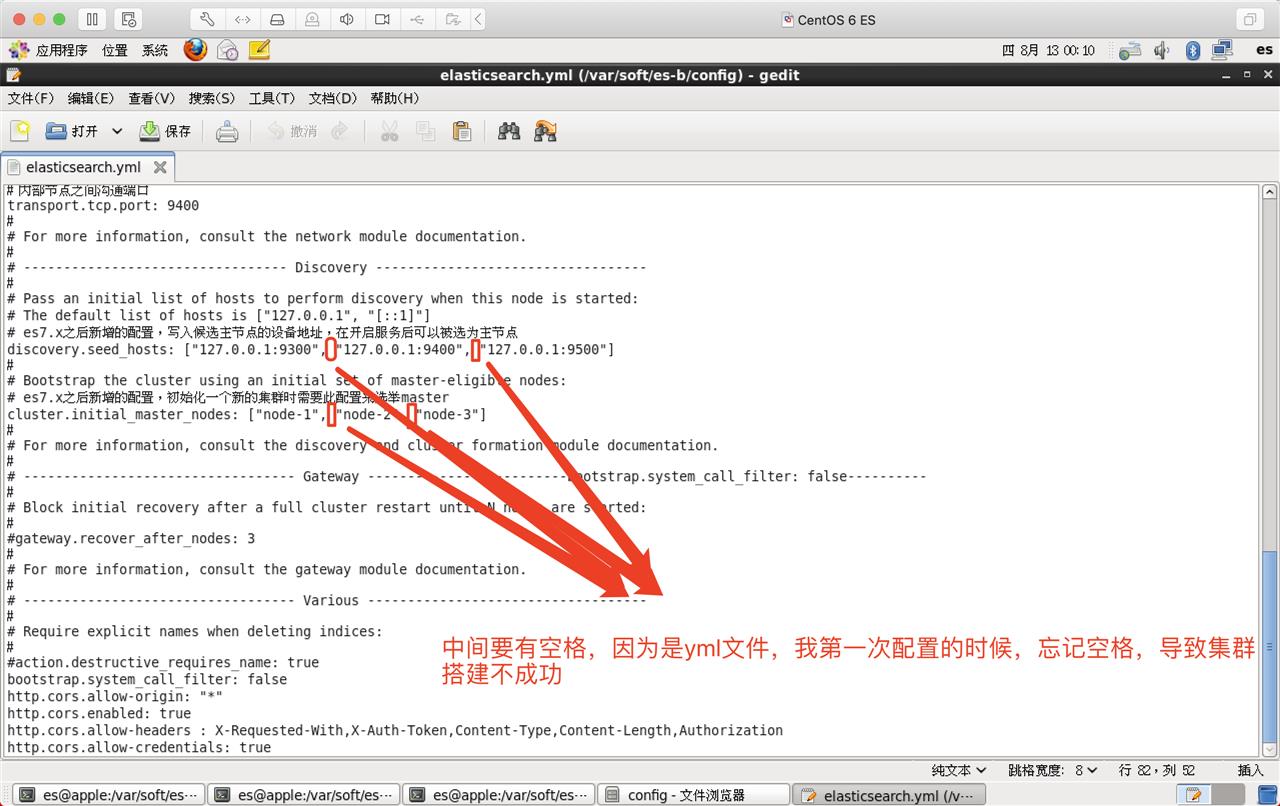Viewport: 1280px width, 806px height.
Task: Click the redo arrow icon
Action: pyautogui.click(x=340, y=131)
